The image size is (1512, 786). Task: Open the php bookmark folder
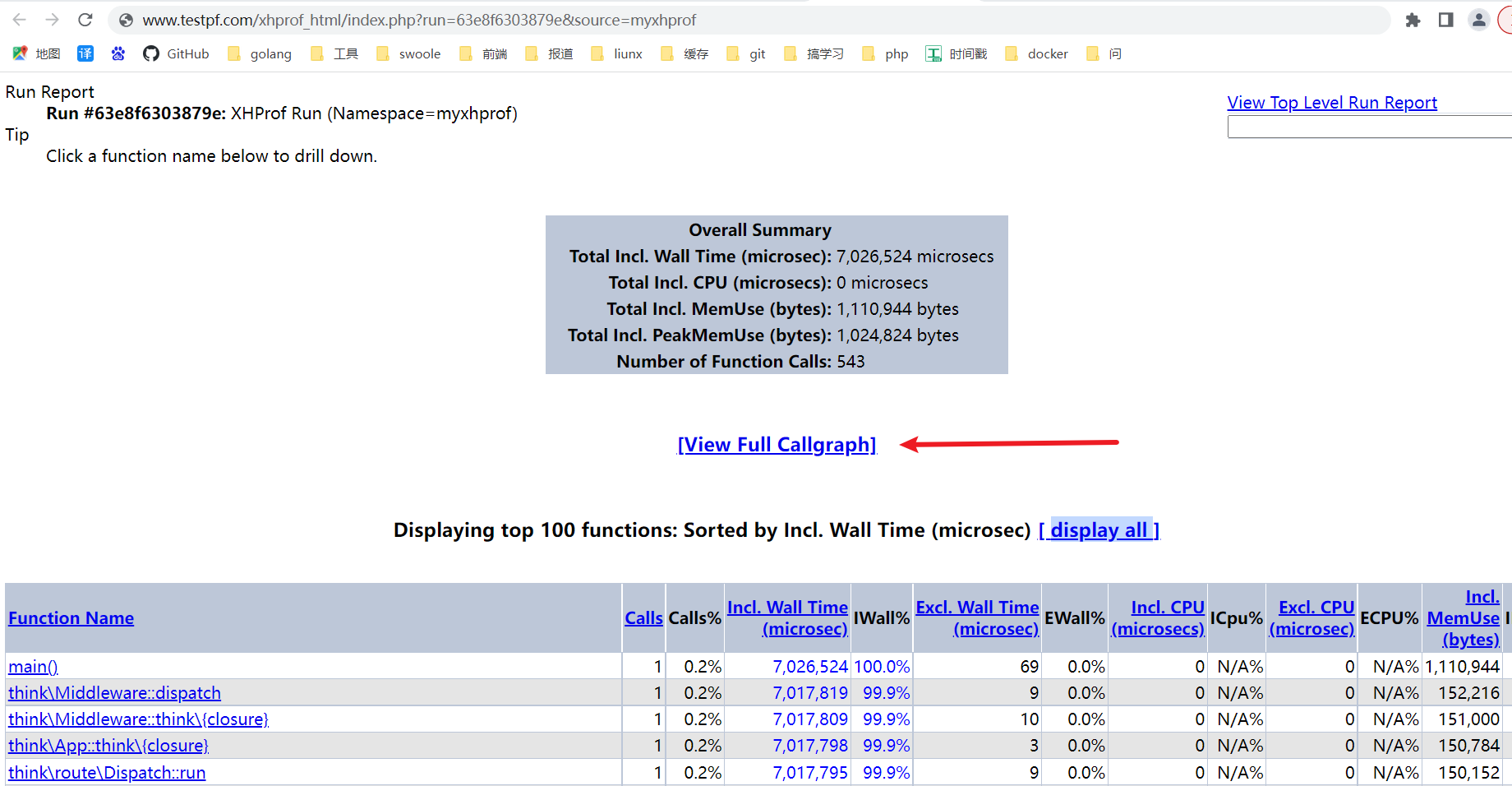pyautogui.click(x=885, y=53)
